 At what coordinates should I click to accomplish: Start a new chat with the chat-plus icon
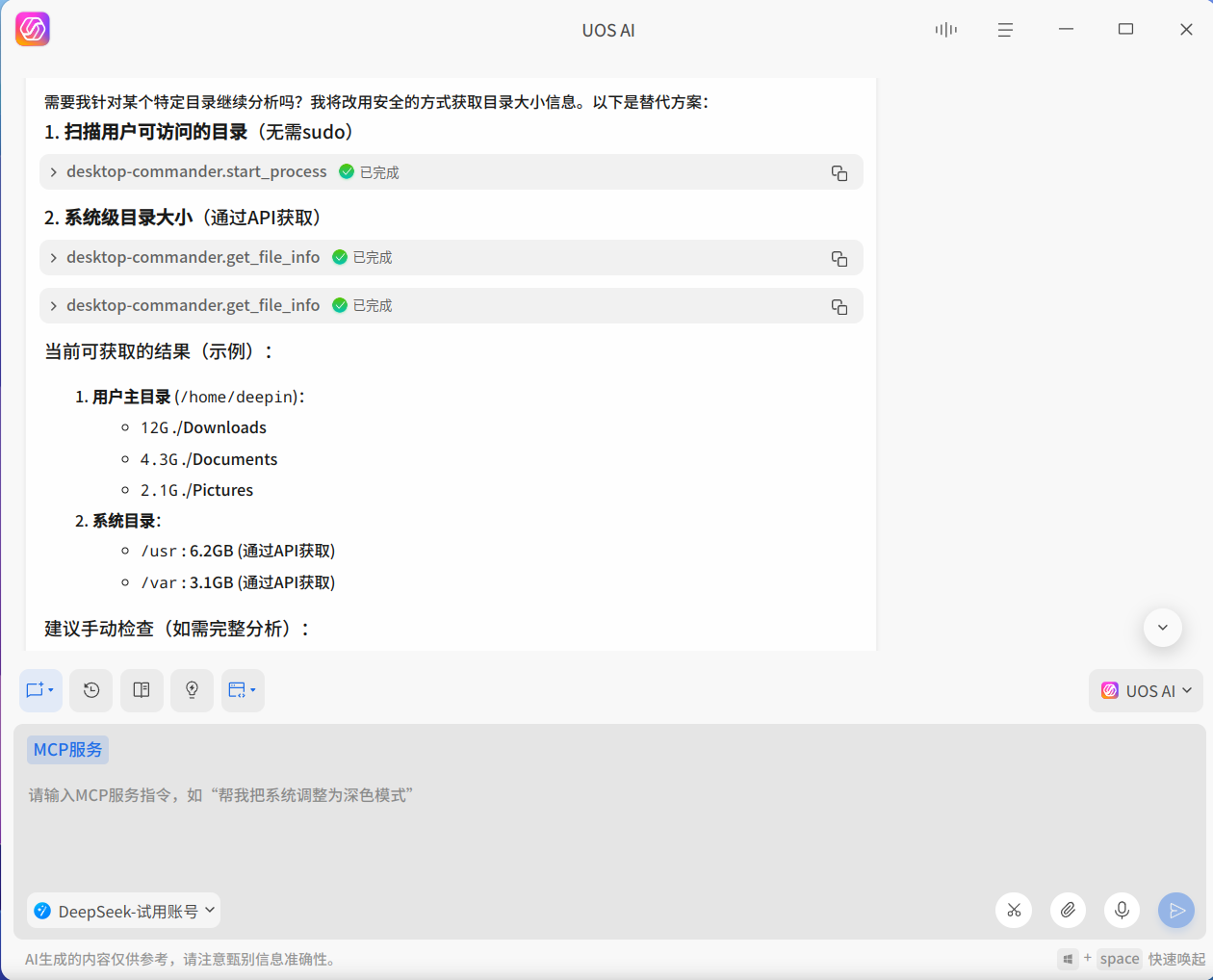[x=40, y=690]
